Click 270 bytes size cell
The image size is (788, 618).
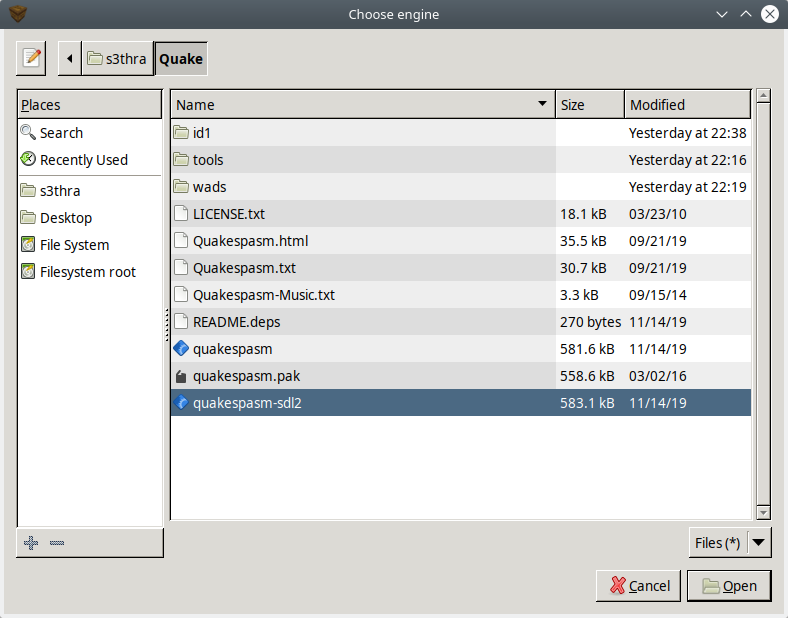tap(590, 322)
